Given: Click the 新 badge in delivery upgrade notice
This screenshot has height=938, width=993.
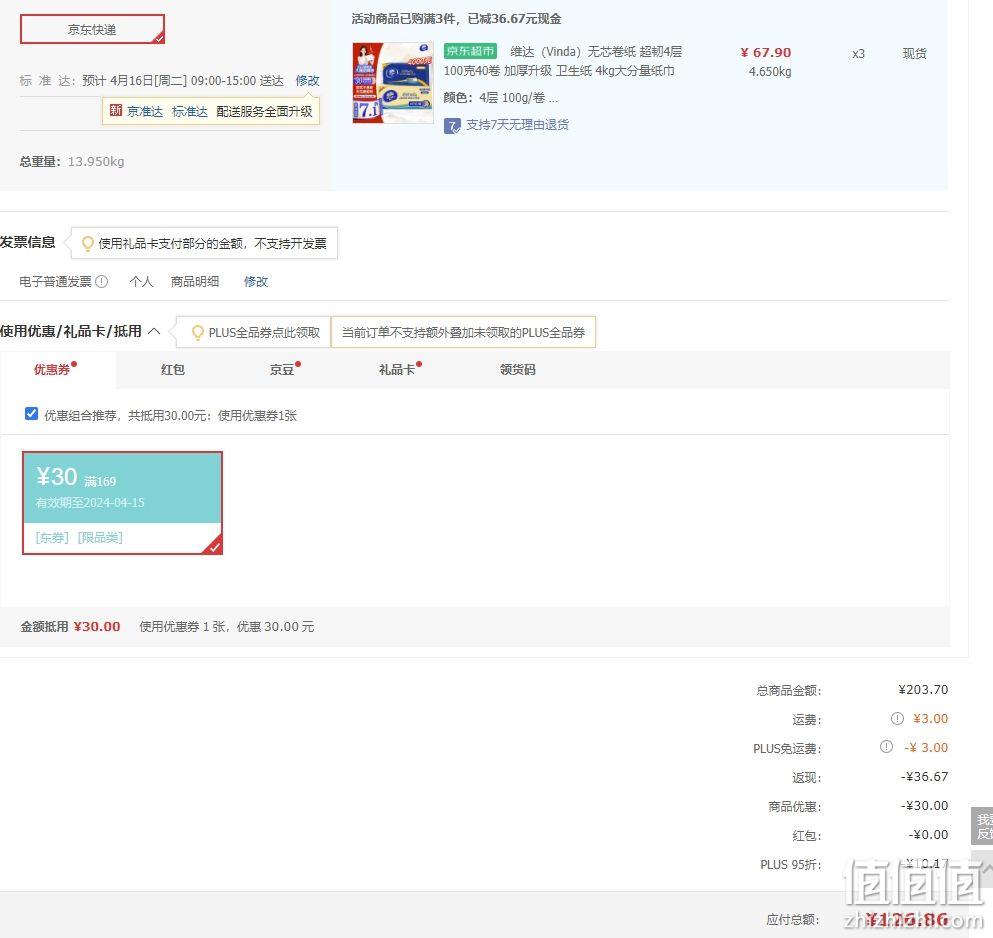Looking at the screenshot, I should 115,110.
